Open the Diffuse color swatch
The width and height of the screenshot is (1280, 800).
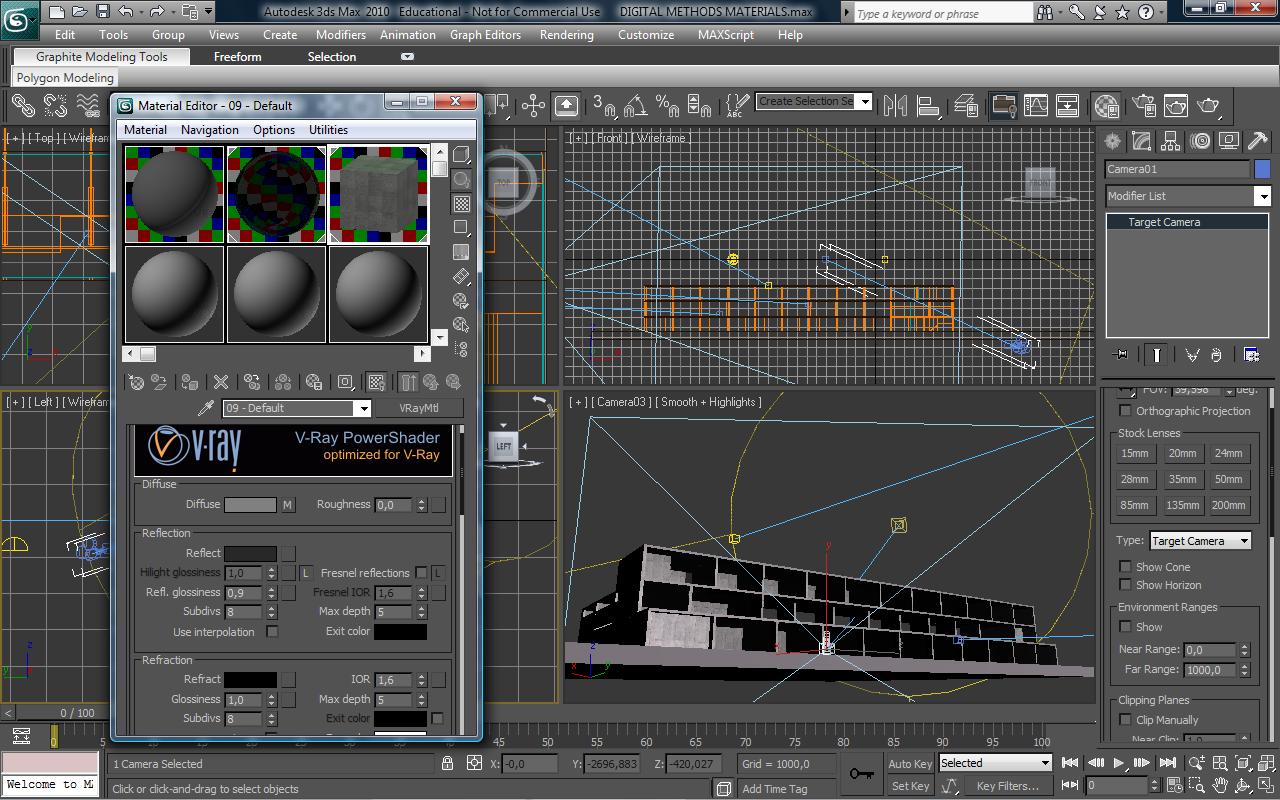coord(250,505)
